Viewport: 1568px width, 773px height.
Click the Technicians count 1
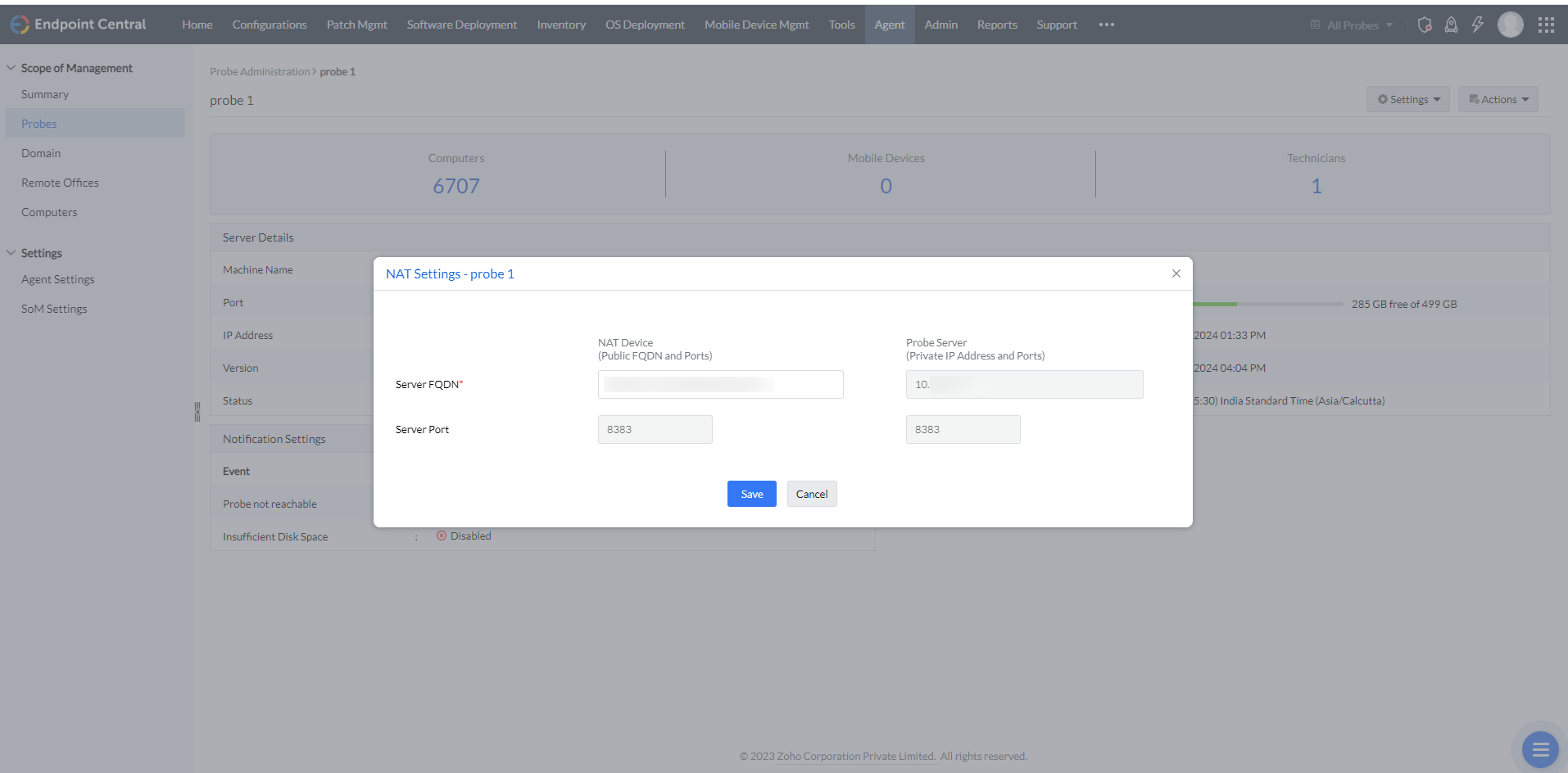click(x=1316, y=186)
